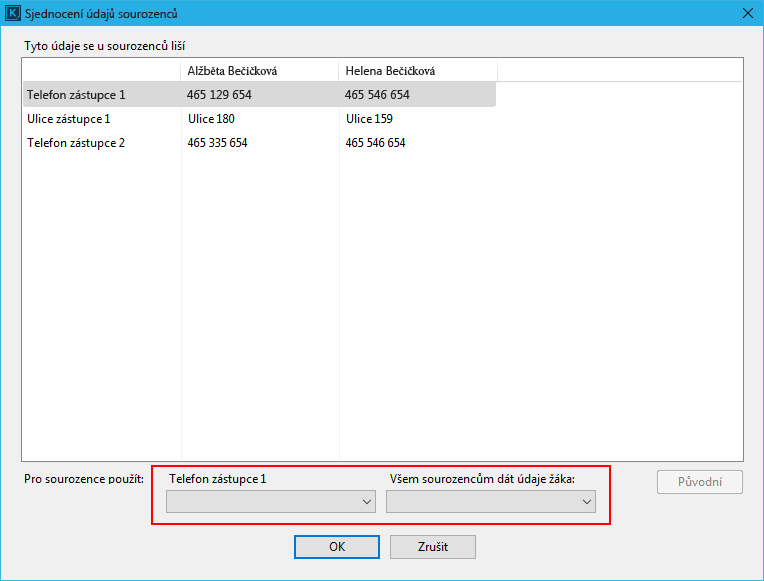The image size is (764, 581).
Task: Close the Sjednocení údajů sourozenců dialog
Action: (x=746, y=14)
